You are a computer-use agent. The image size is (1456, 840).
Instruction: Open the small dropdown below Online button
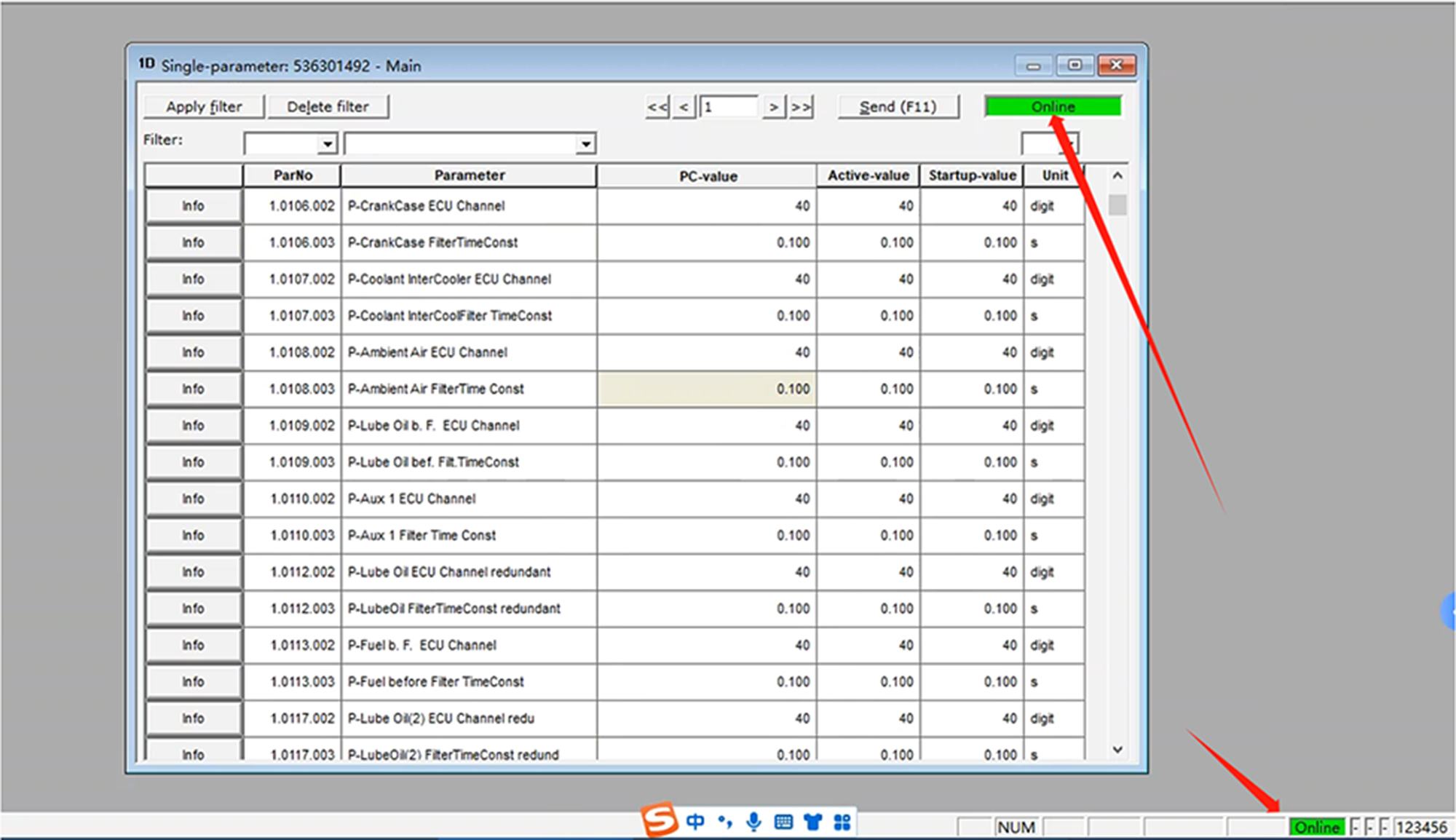click(x=1071, y=143)
